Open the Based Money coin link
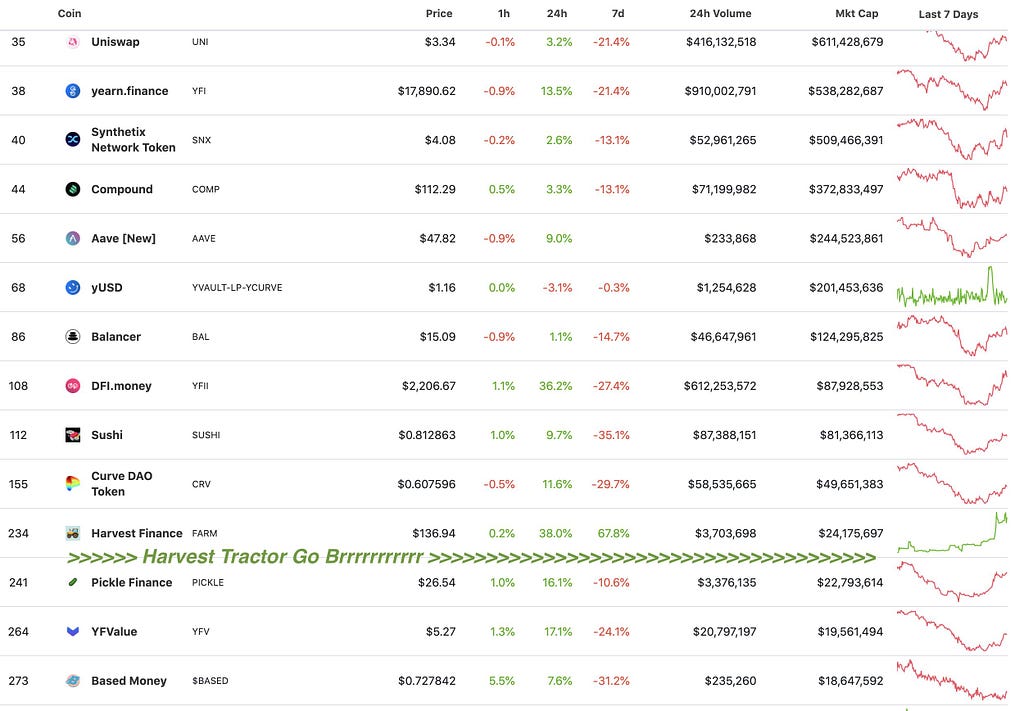The image size is (1024, 711). click(x=129, y=681)
